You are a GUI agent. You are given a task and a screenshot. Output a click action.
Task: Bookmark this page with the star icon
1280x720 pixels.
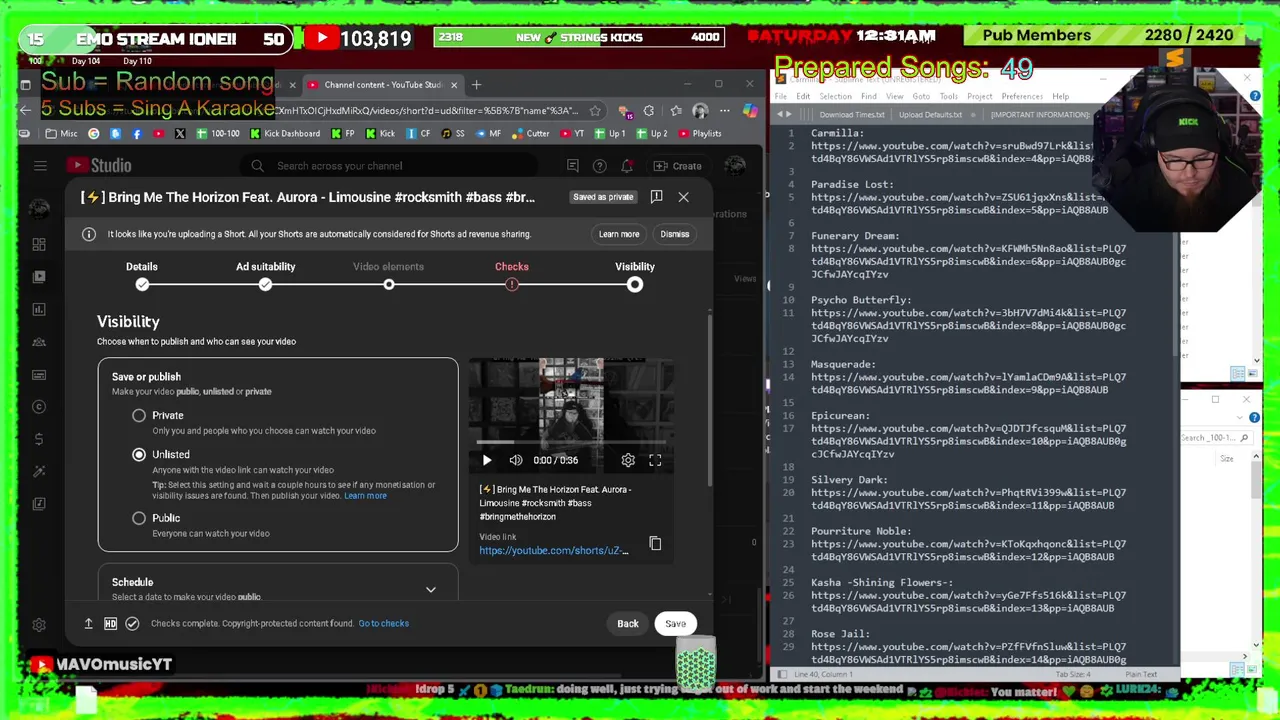[x=595, y=111]
